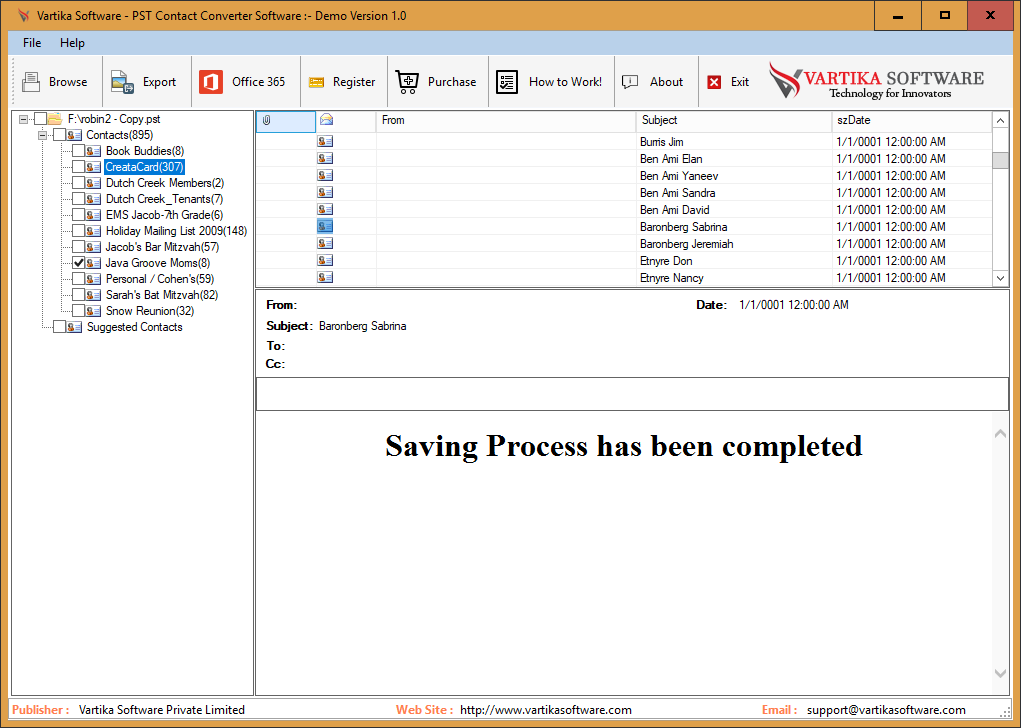Collapse the Contacts(895) tree node

(42, 135)
